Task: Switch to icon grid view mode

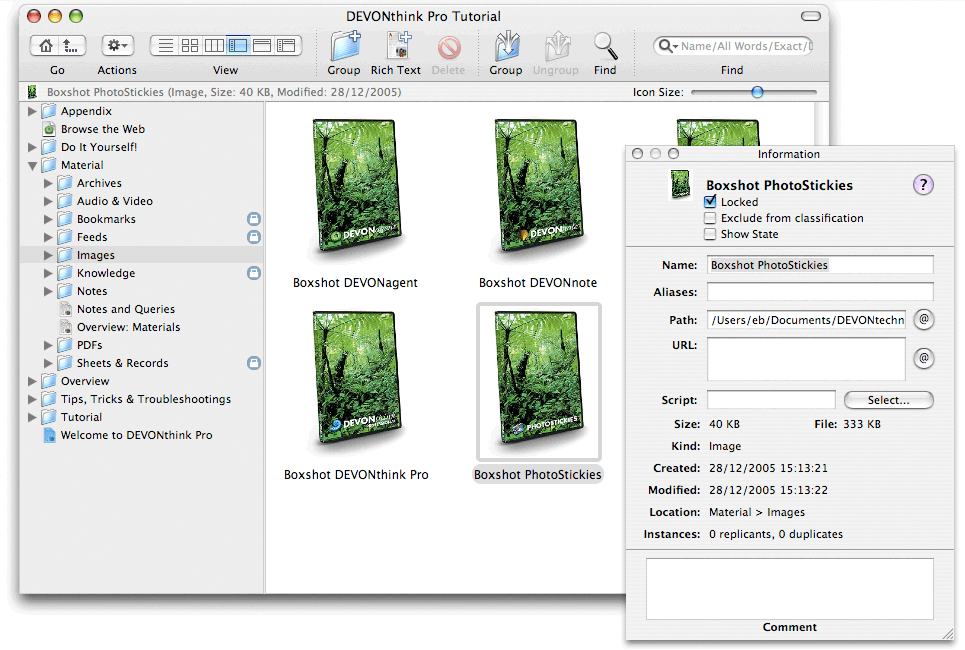Action: (190, 45)
